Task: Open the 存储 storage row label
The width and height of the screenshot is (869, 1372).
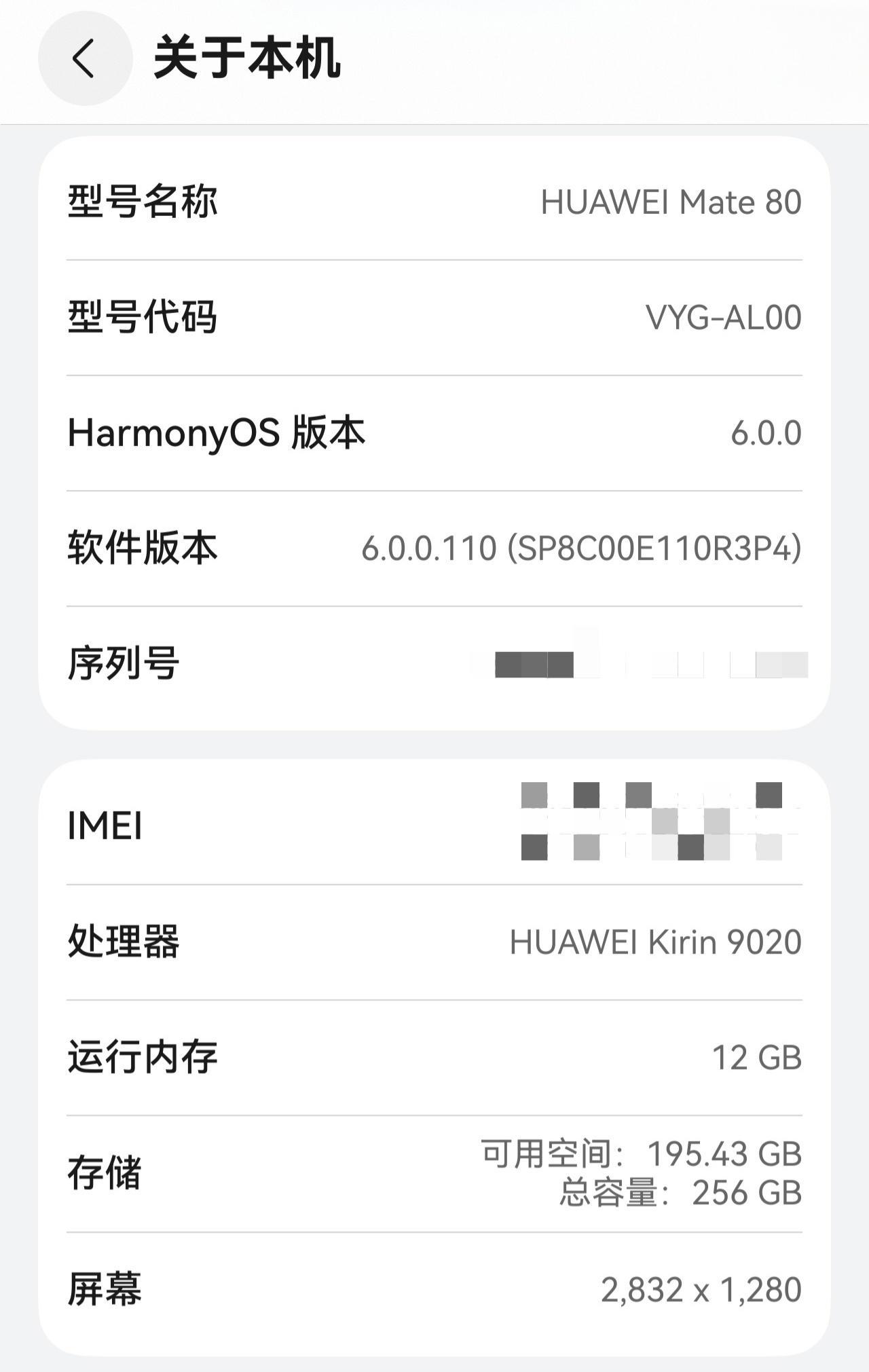Action: [105, 1172]
